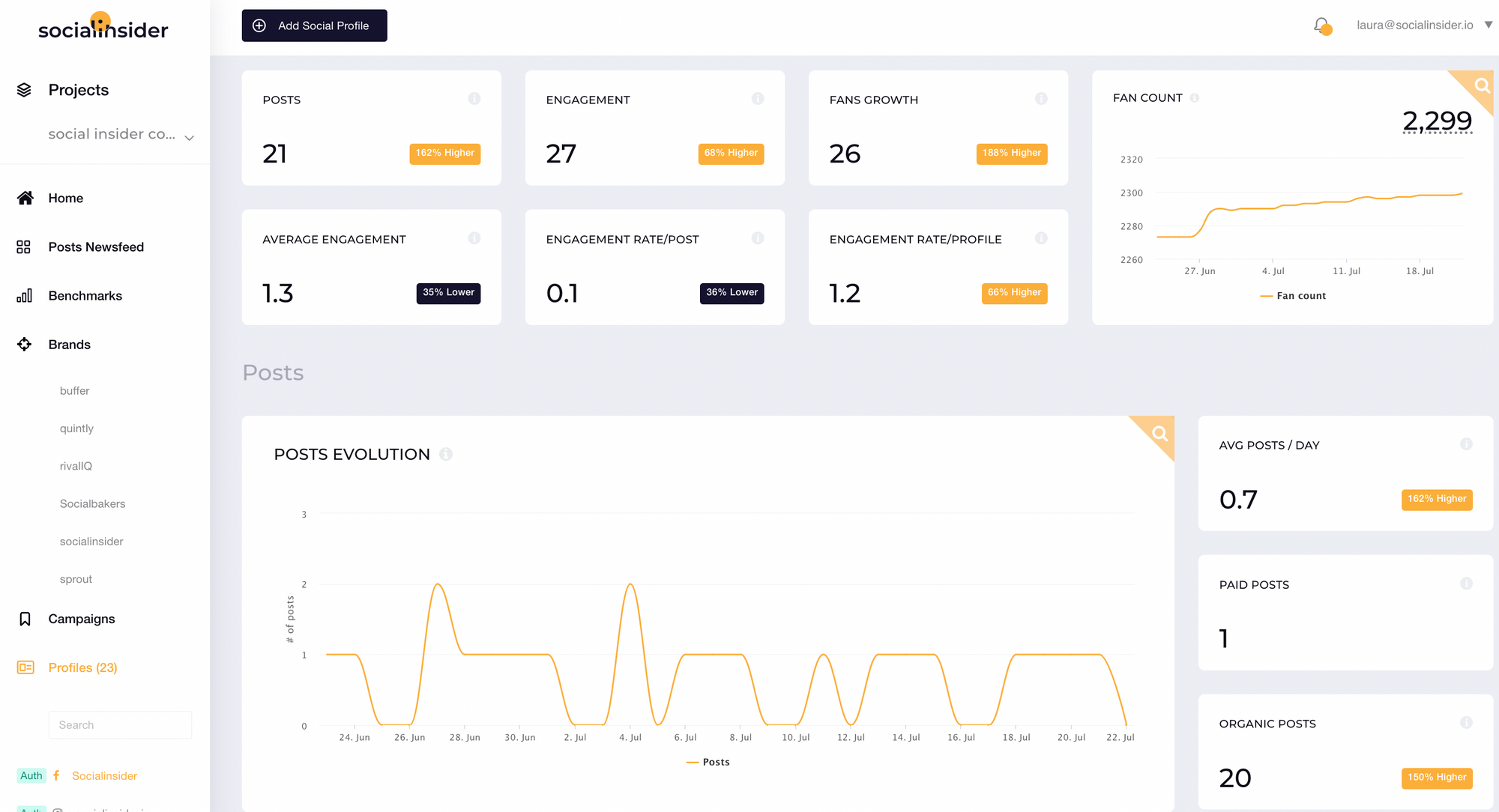
Task: Open info icon on AVG POSTS / DAY card
Action: [1467, 444]
